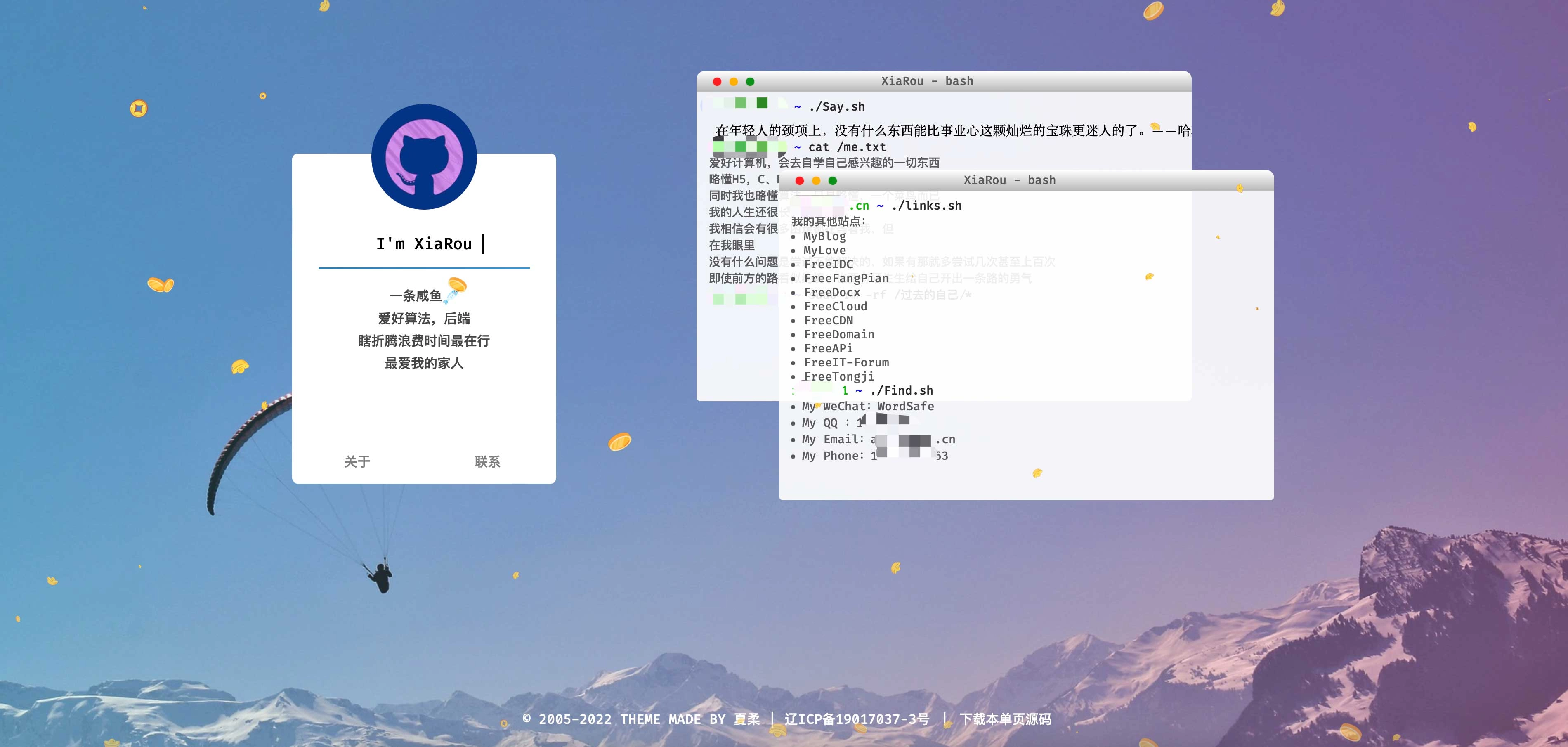This screenshot has height=747, width=1568.
Task: Open the FreeFangPian link
Action: tap(846, 278)
